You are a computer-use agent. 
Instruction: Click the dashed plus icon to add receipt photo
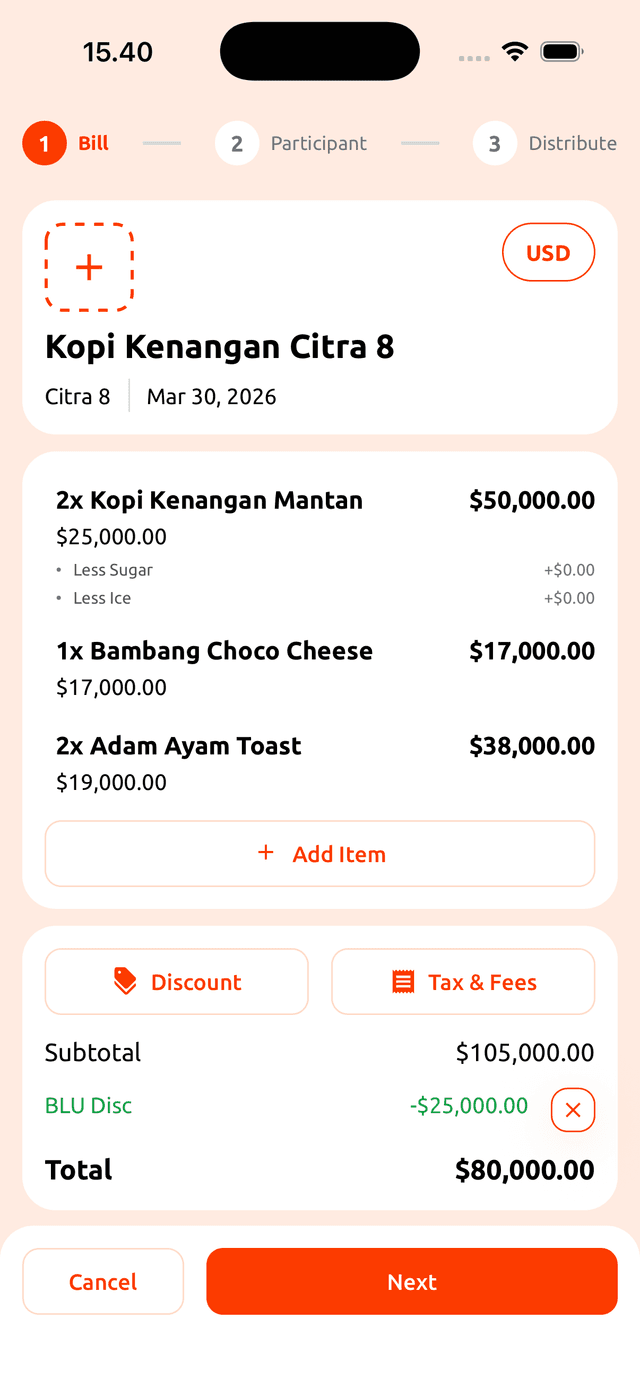[x=88, y=267]
